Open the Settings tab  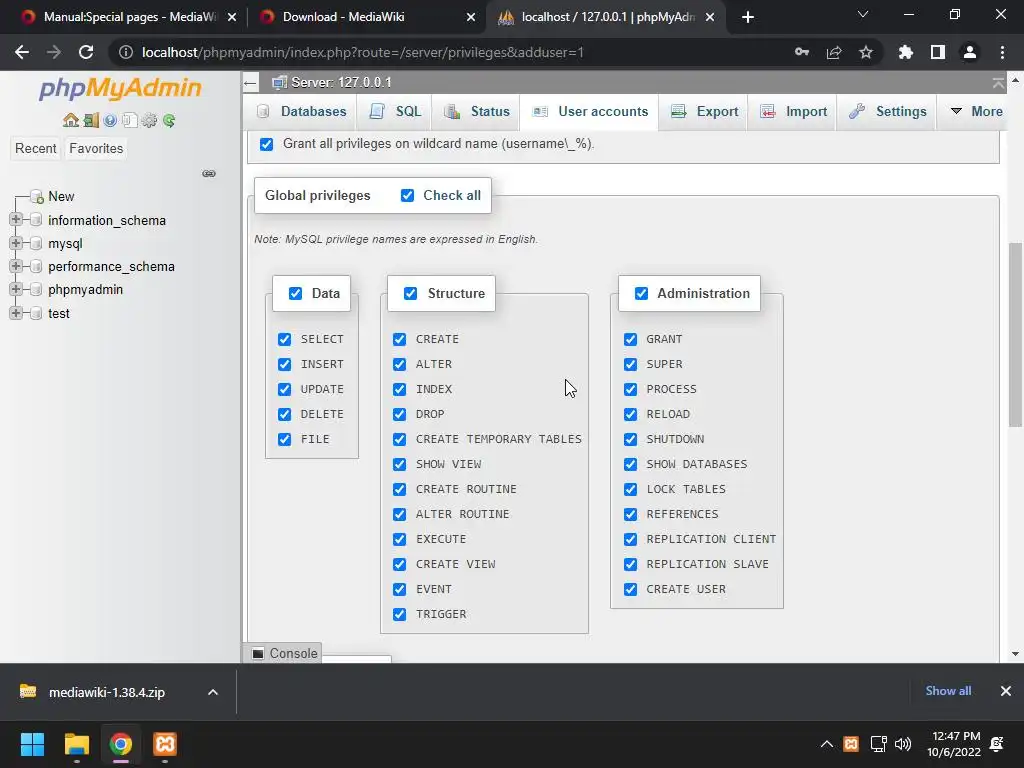click(888, 112)
